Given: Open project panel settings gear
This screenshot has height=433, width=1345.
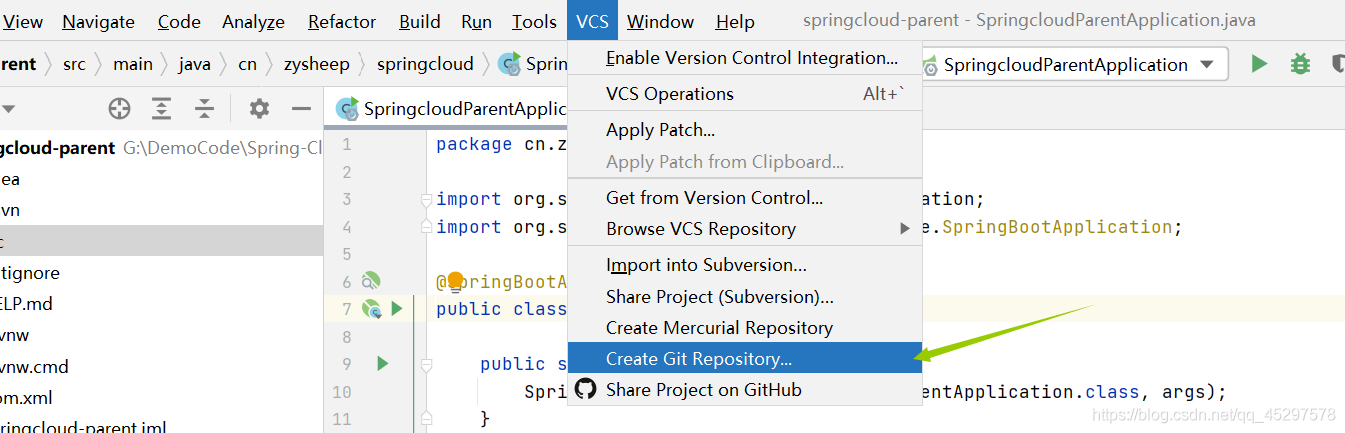Looking at the screenshot, I should click(x=259, y=108).
